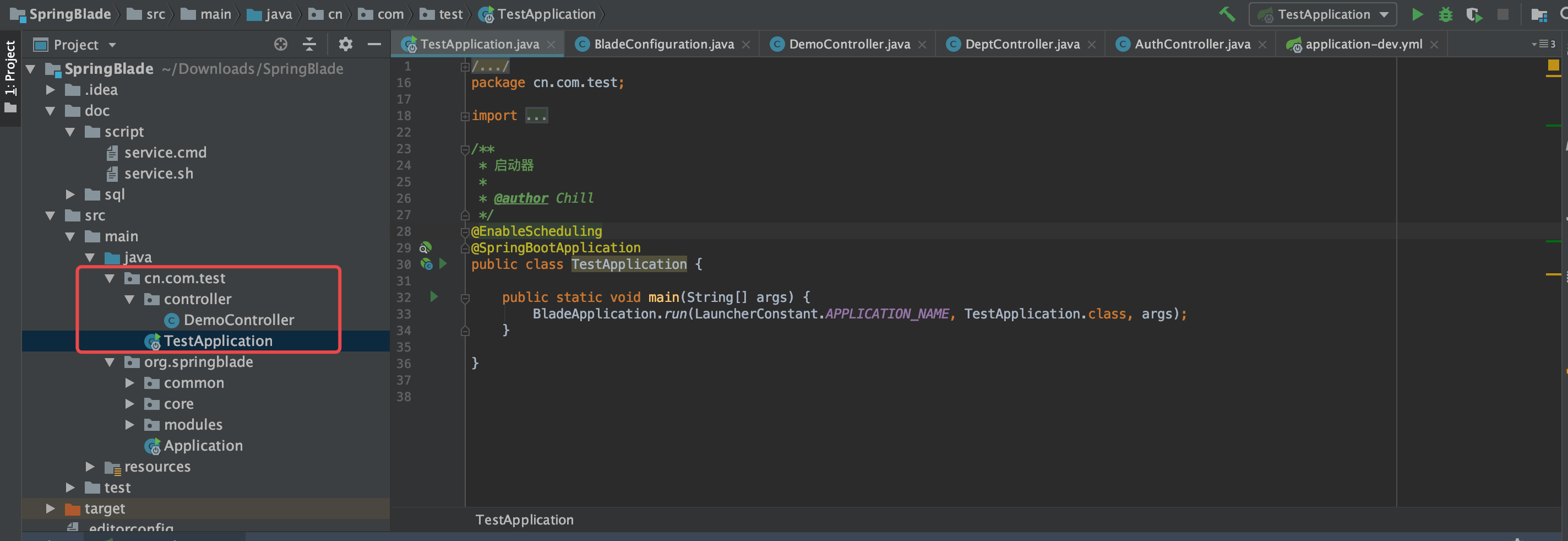
Task: Click TestApplication breadcrumb below the editor
Action: [524, 520]
